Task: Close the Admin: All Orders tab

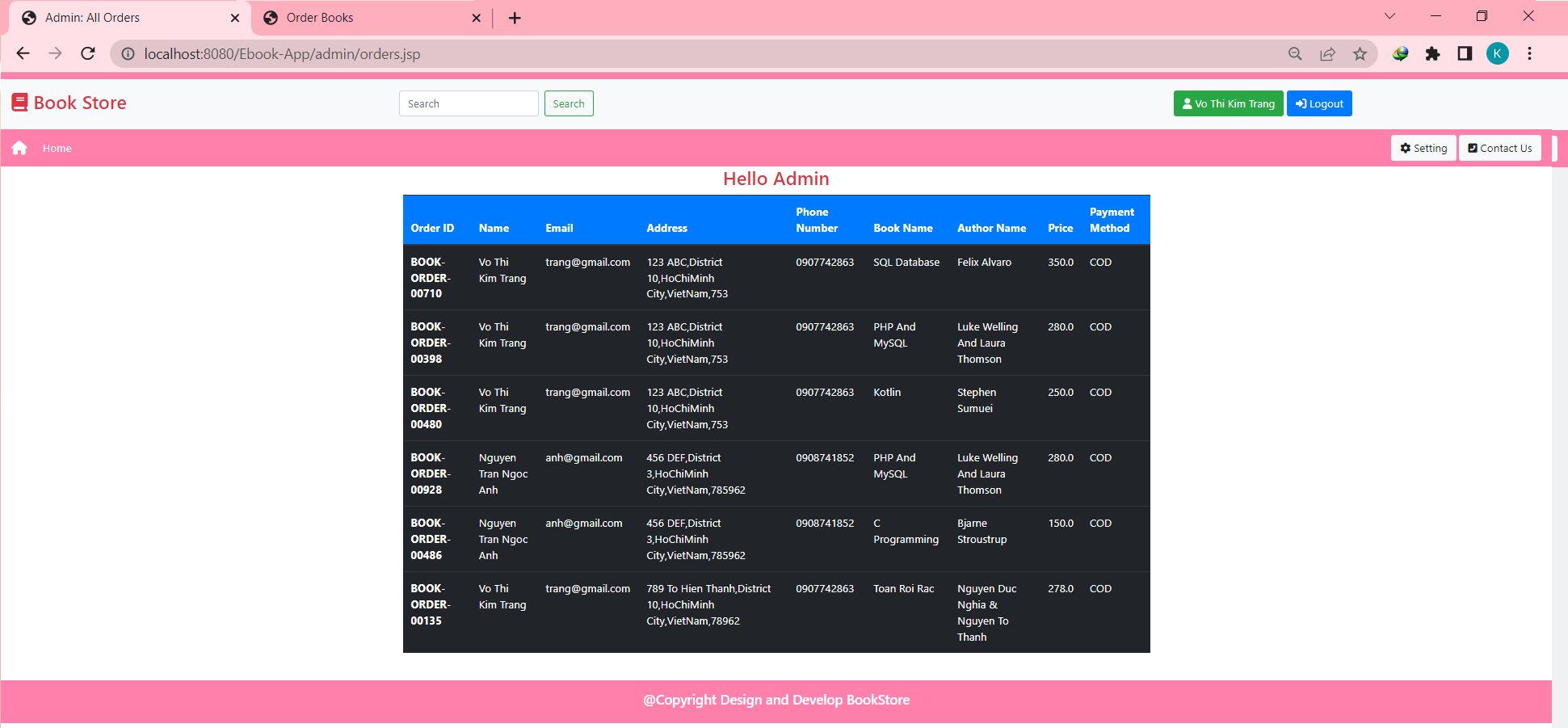Action: pos(235,18)
